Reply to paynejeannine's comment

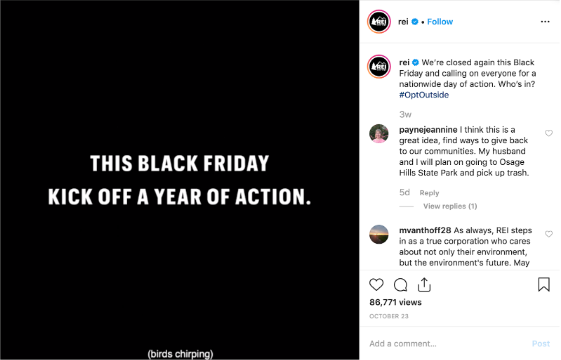(x=429, y=193)
